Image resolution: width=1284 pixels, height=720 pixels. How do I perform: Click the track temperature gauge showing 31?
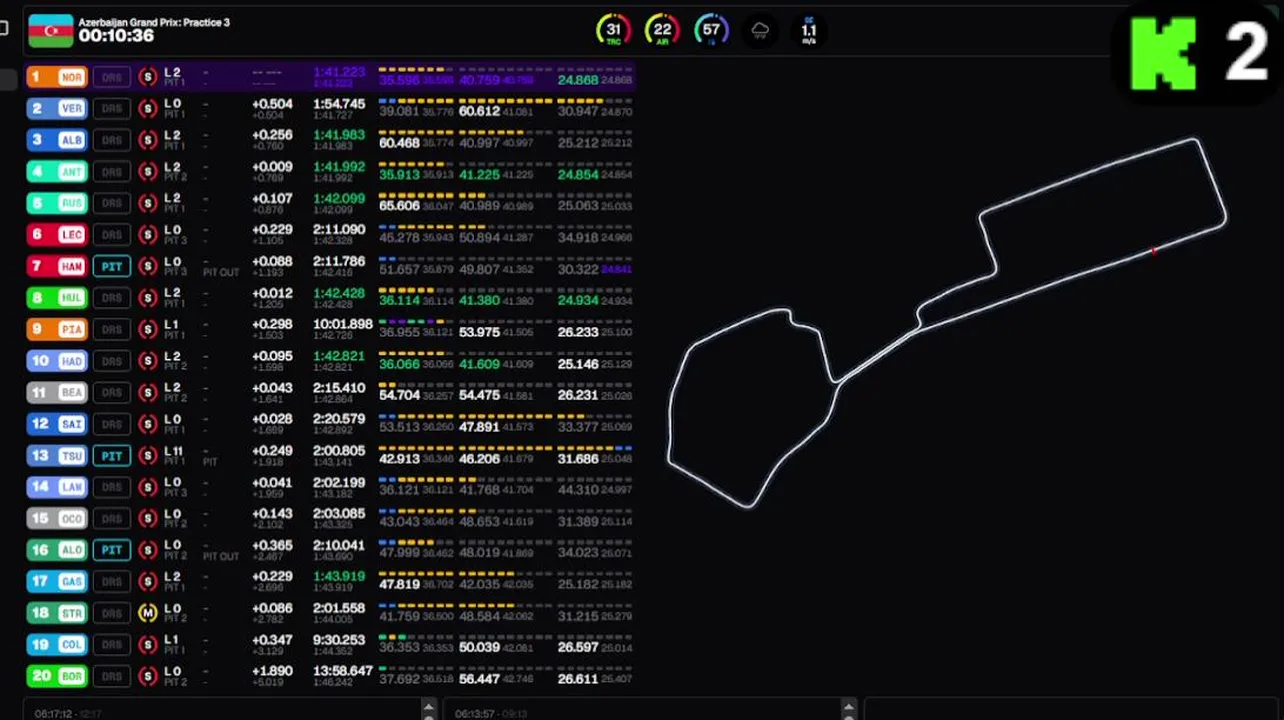[x=613, y=30]
